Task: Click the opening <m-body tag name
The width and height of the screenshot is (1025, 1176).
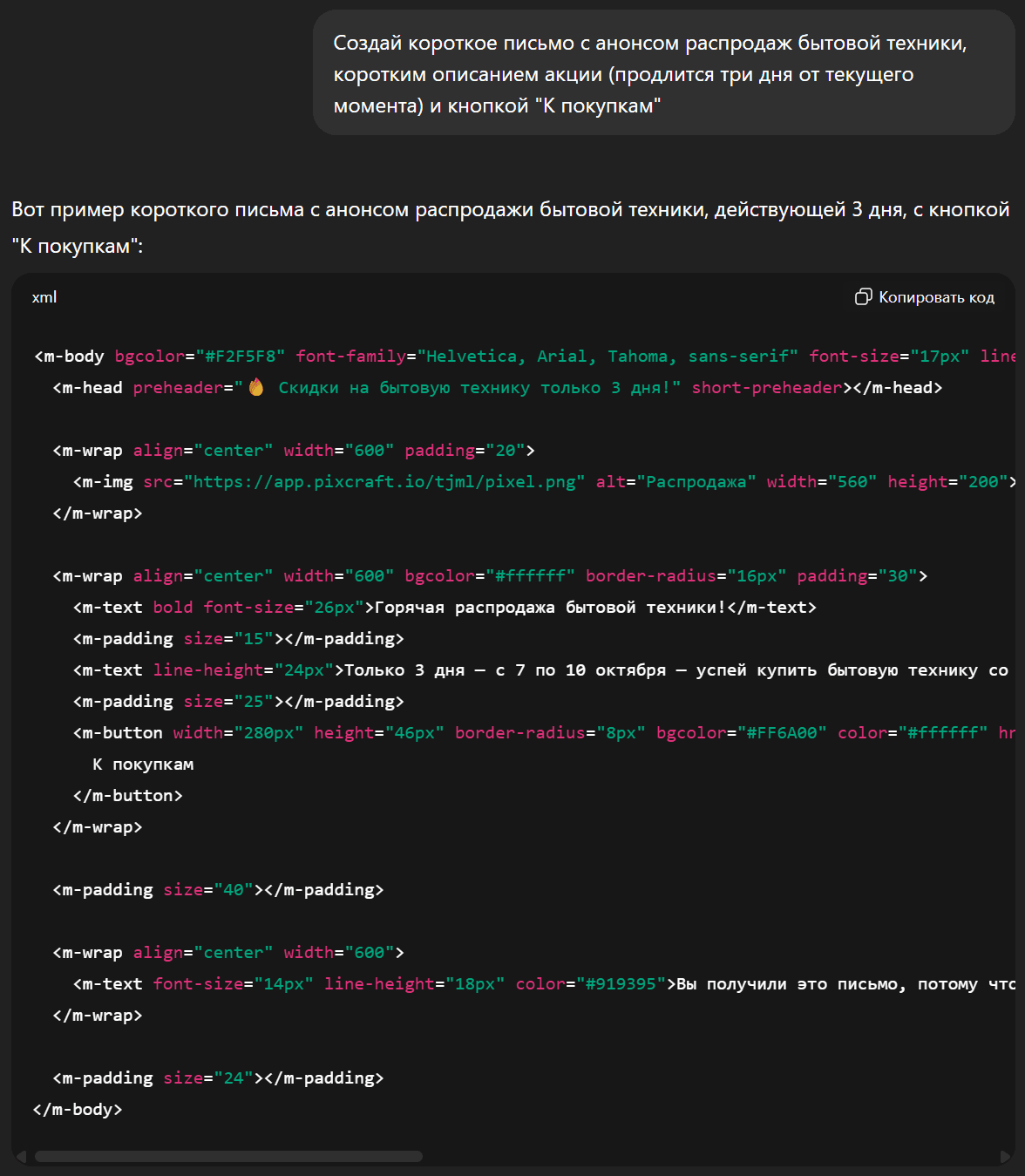Action: coord(70,357)
